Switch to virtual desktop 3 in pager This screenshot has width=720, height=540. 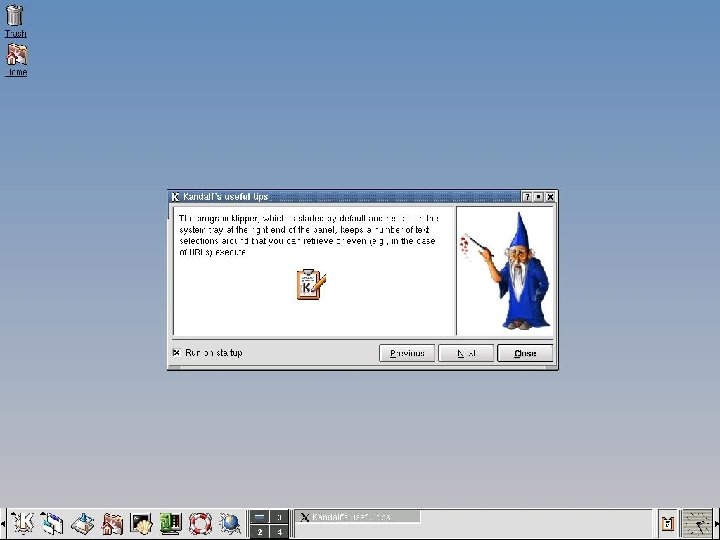pyautogui.click(x=279, y=517)
